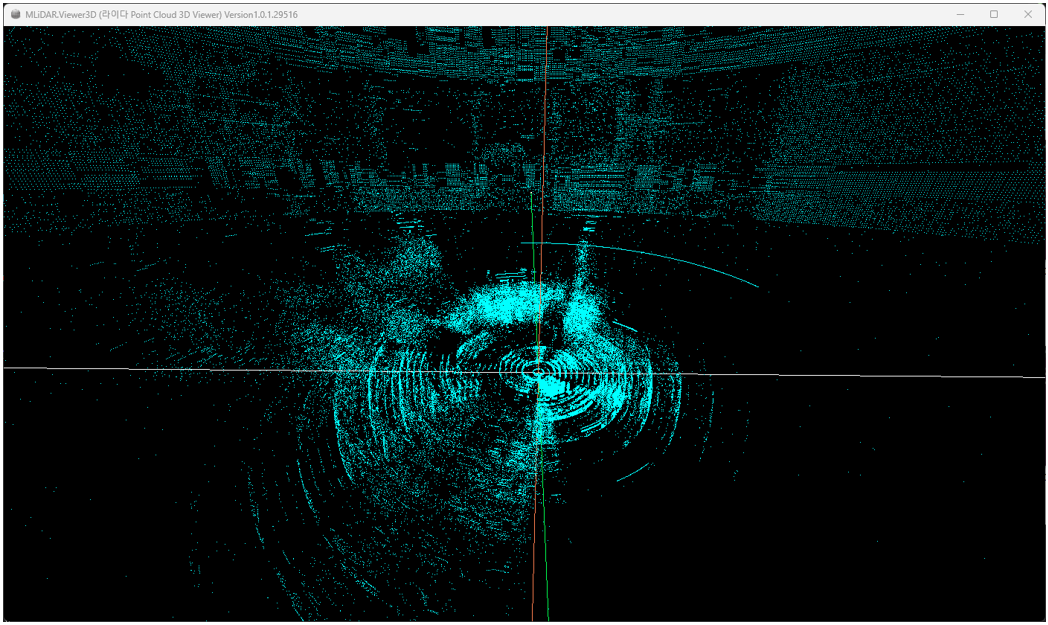Click the MLiDAR app icon in title bar
The height and width of the screenshot is (625, 1048).
[15, 14]
